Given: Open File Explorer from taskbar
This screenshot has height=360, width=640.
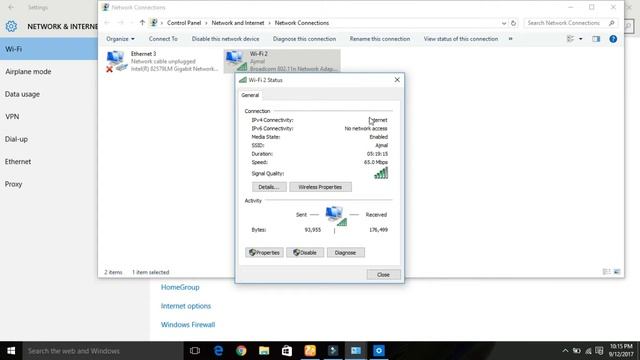Looking at the screenshot, I should [264, 351].
